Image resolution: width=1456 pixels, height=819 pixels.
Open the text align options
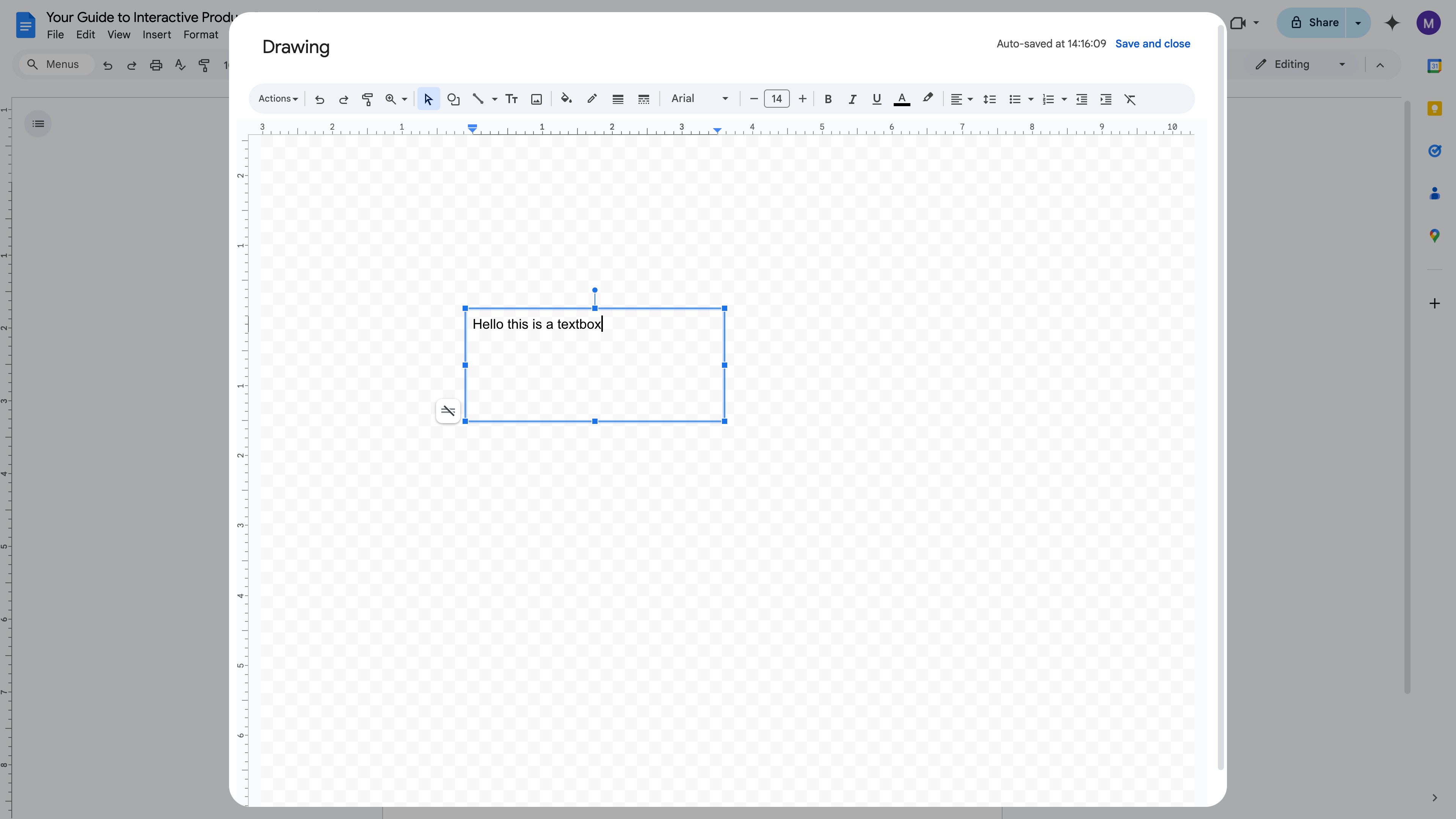tap(961, 99)
